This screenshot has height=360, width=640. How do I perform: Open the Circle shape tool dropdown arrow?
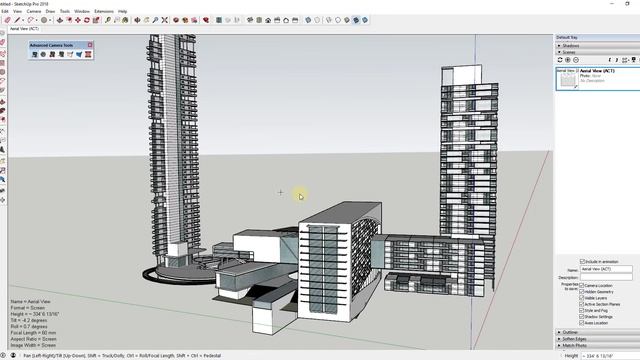point(50,20)
